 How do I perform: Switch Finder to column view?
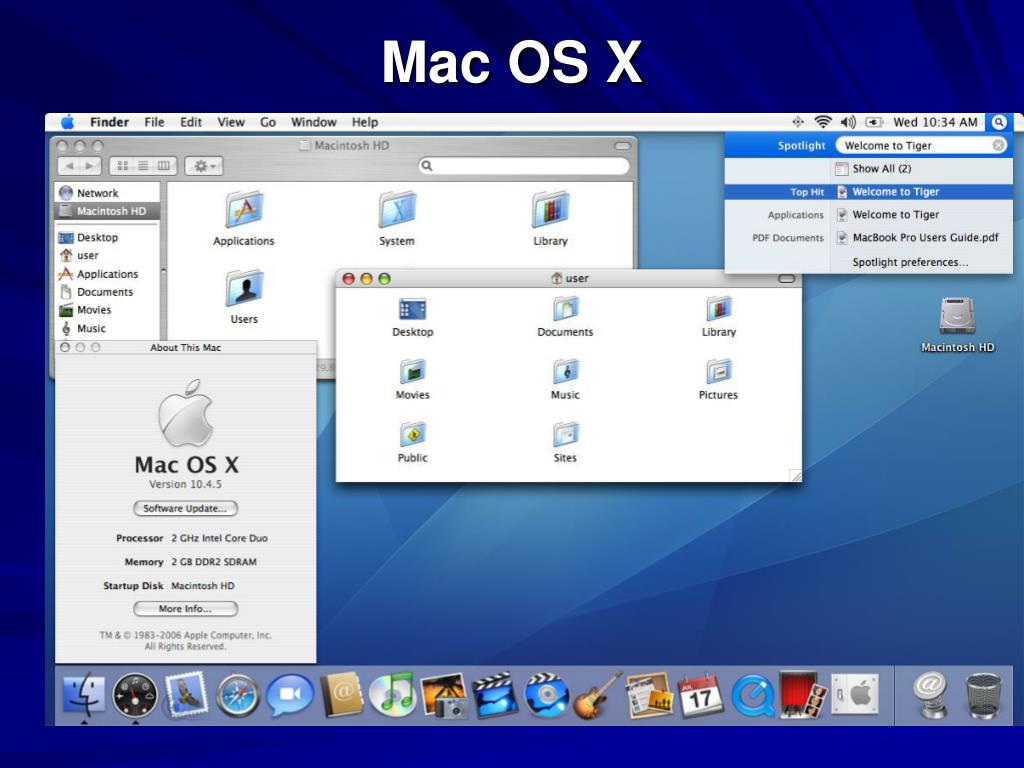click(x=165, y=166)
